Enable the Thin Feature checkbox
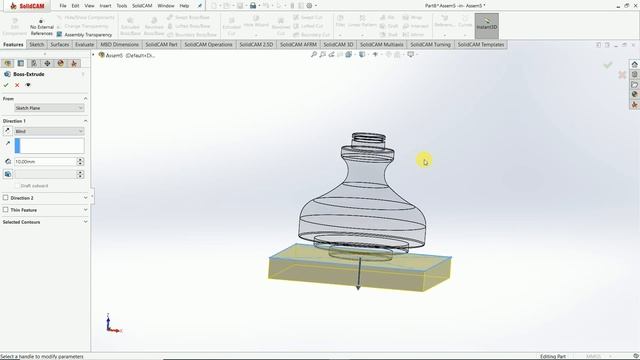640x360 pixels. [x=6, y=210]
